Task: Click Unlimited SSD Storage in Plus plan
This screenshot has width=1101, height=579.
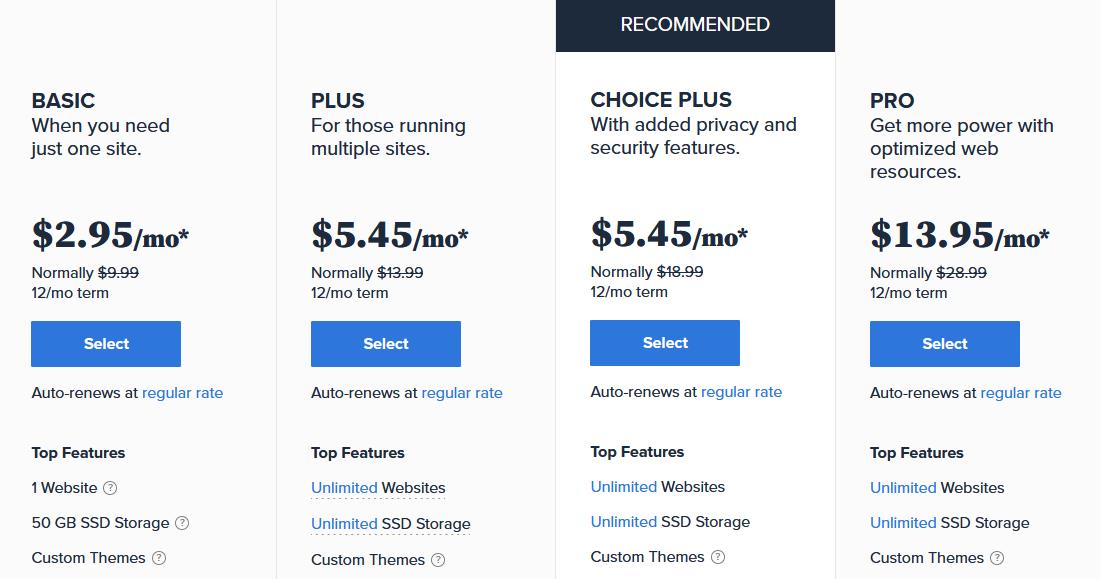Action: click(x=390, y=524)
